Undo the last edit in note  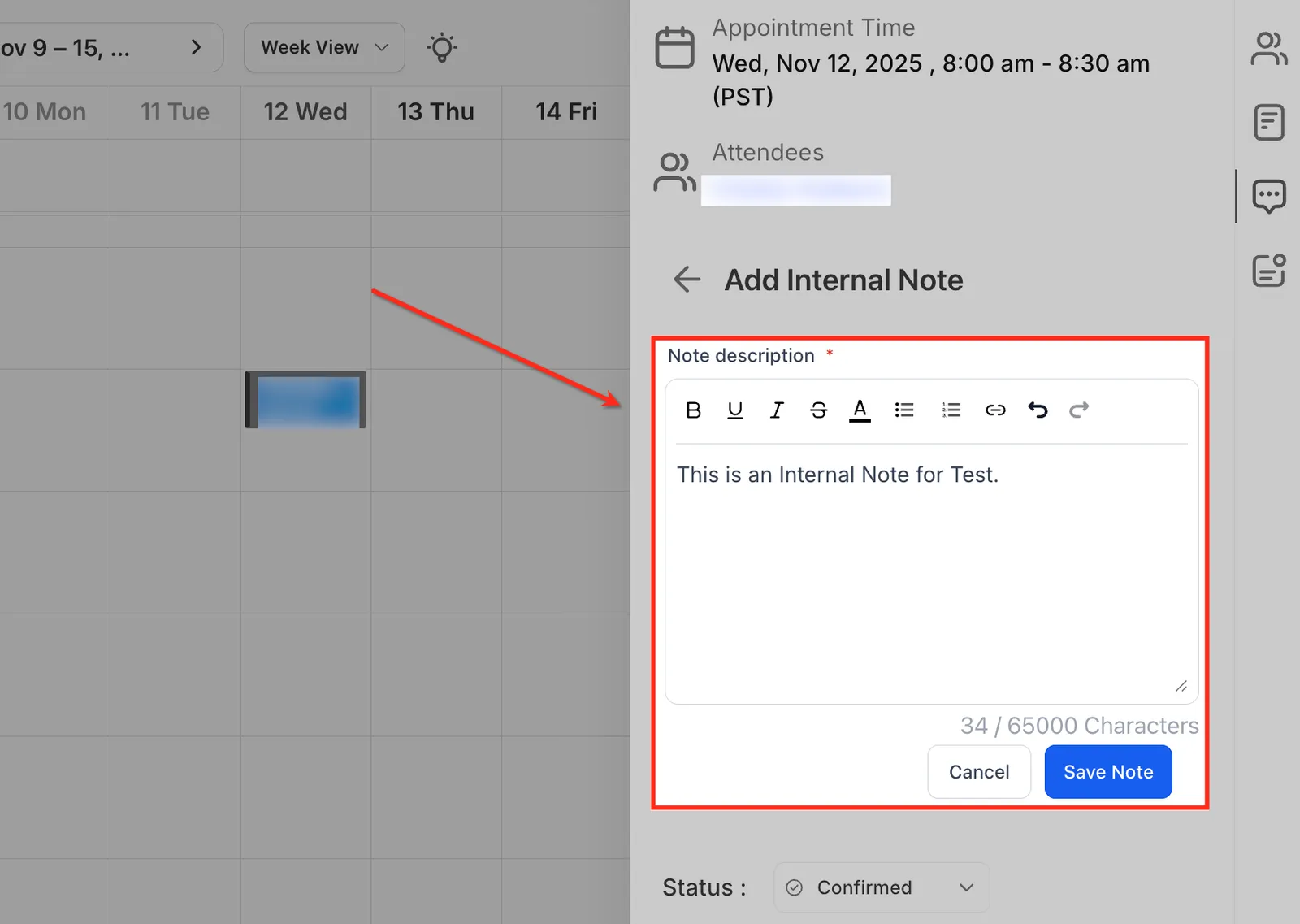tap(1038, 410)
